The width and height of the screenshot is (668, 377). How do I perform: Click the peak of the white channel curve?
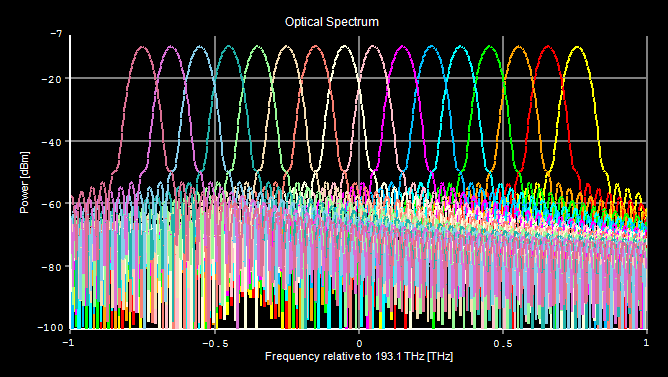click(x=345, y=46)
